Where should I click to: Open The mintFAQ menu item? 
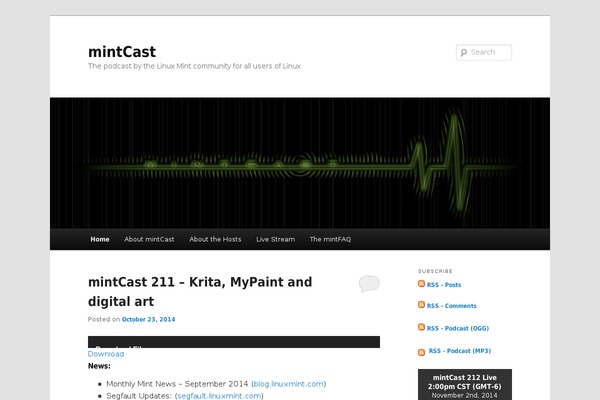click(x=330, y=239)
